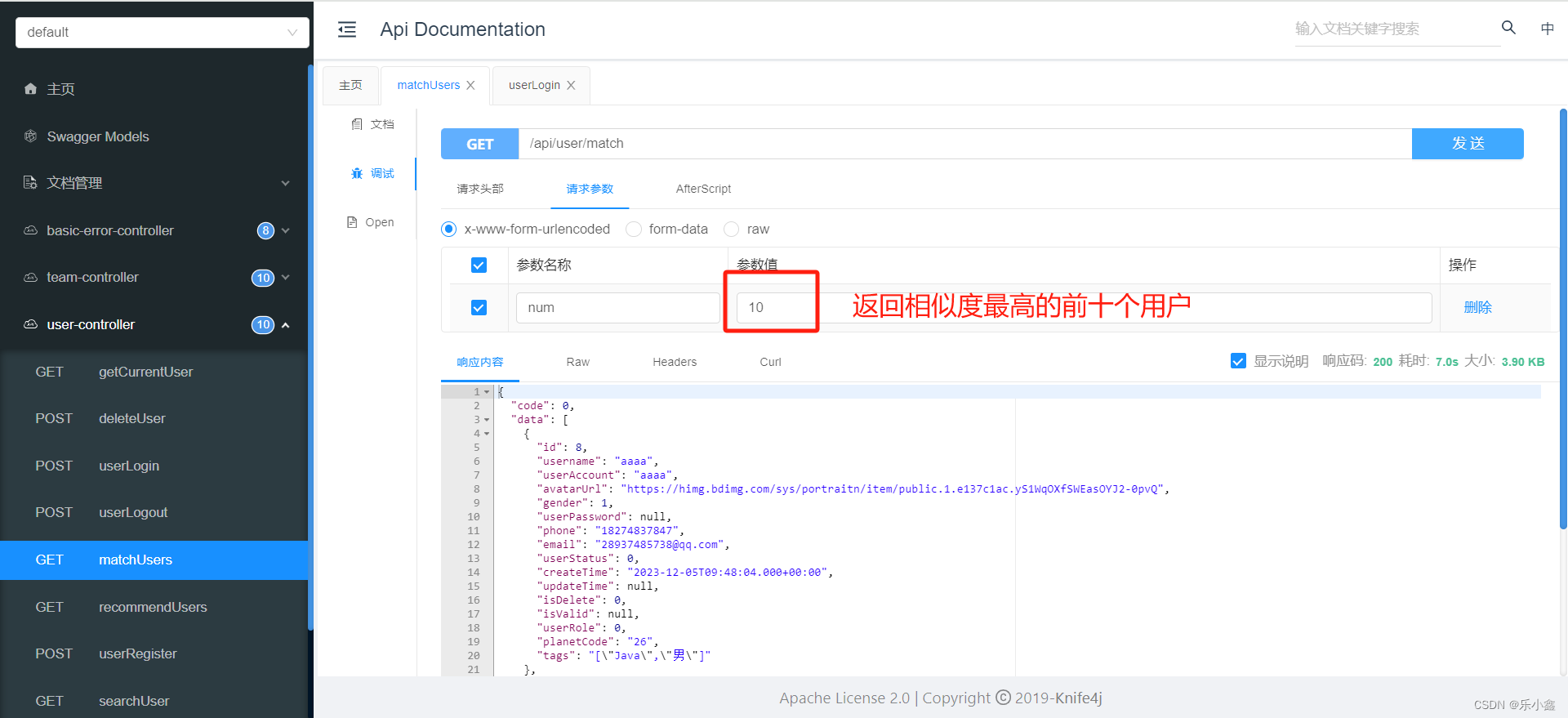Click the home icon beside 主页
1568x718 pixels.
tap(30, 89)
